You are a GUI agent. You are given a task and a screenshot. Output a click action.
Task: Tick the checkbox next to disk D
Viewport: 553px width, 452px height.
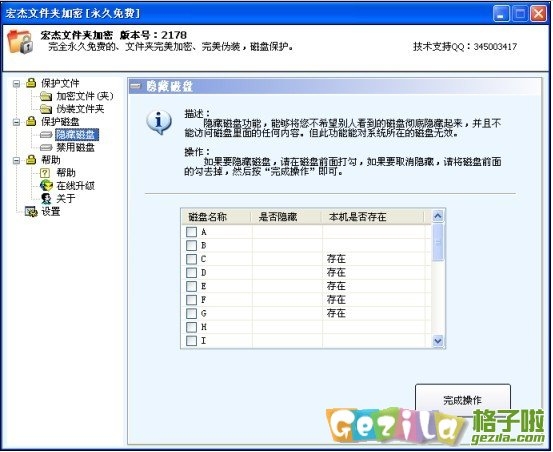(x=191, y=273)
